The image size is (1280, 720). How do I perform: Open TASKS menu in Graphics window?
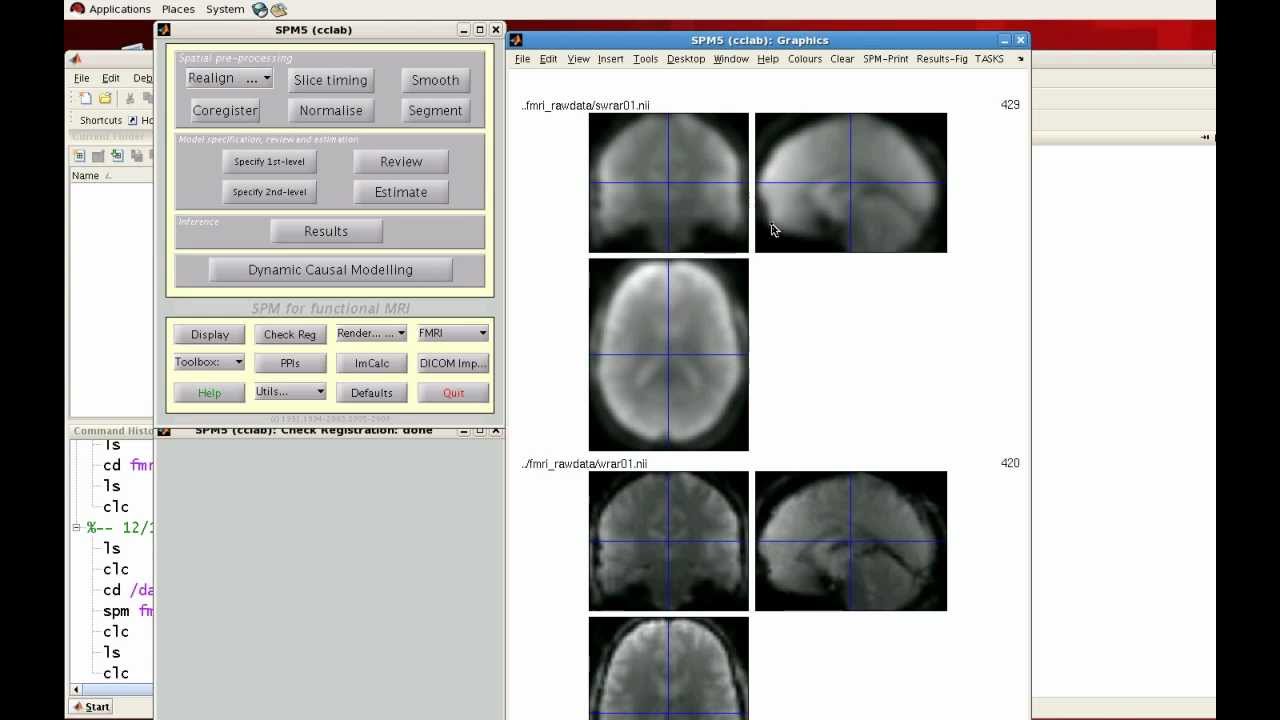[x=989, y=59]
